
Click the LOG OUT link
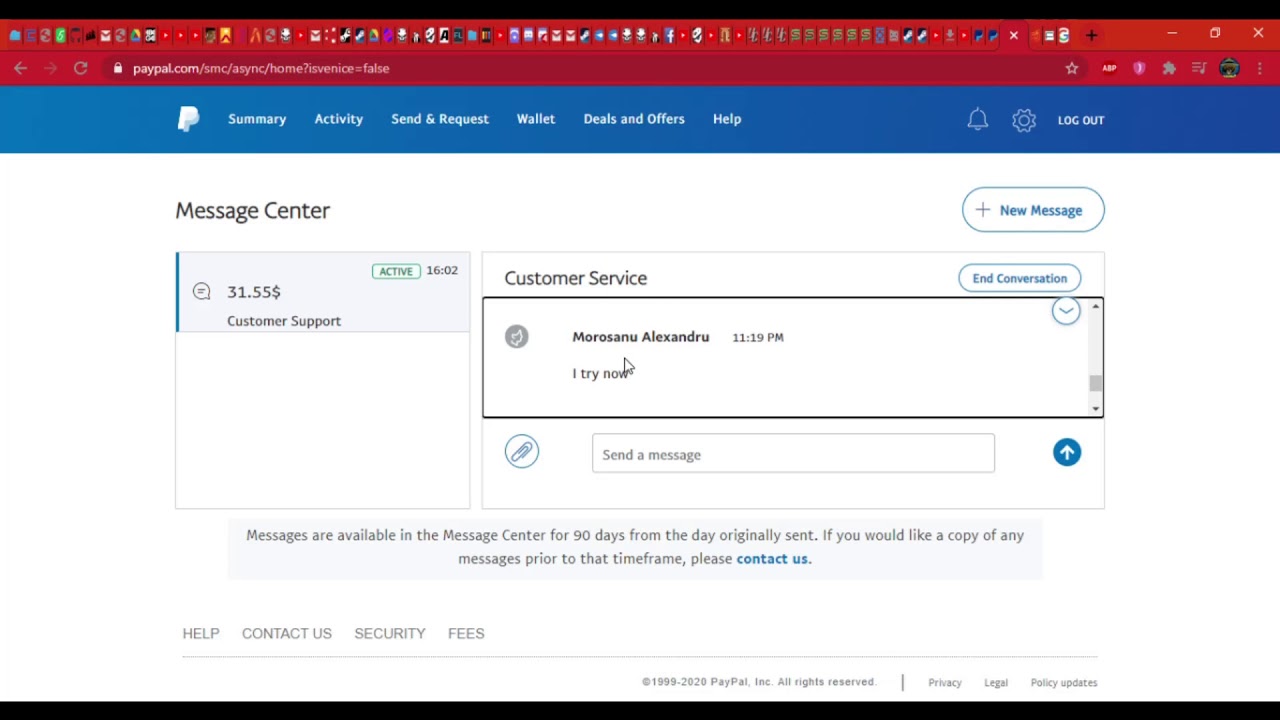[1081, 120]
